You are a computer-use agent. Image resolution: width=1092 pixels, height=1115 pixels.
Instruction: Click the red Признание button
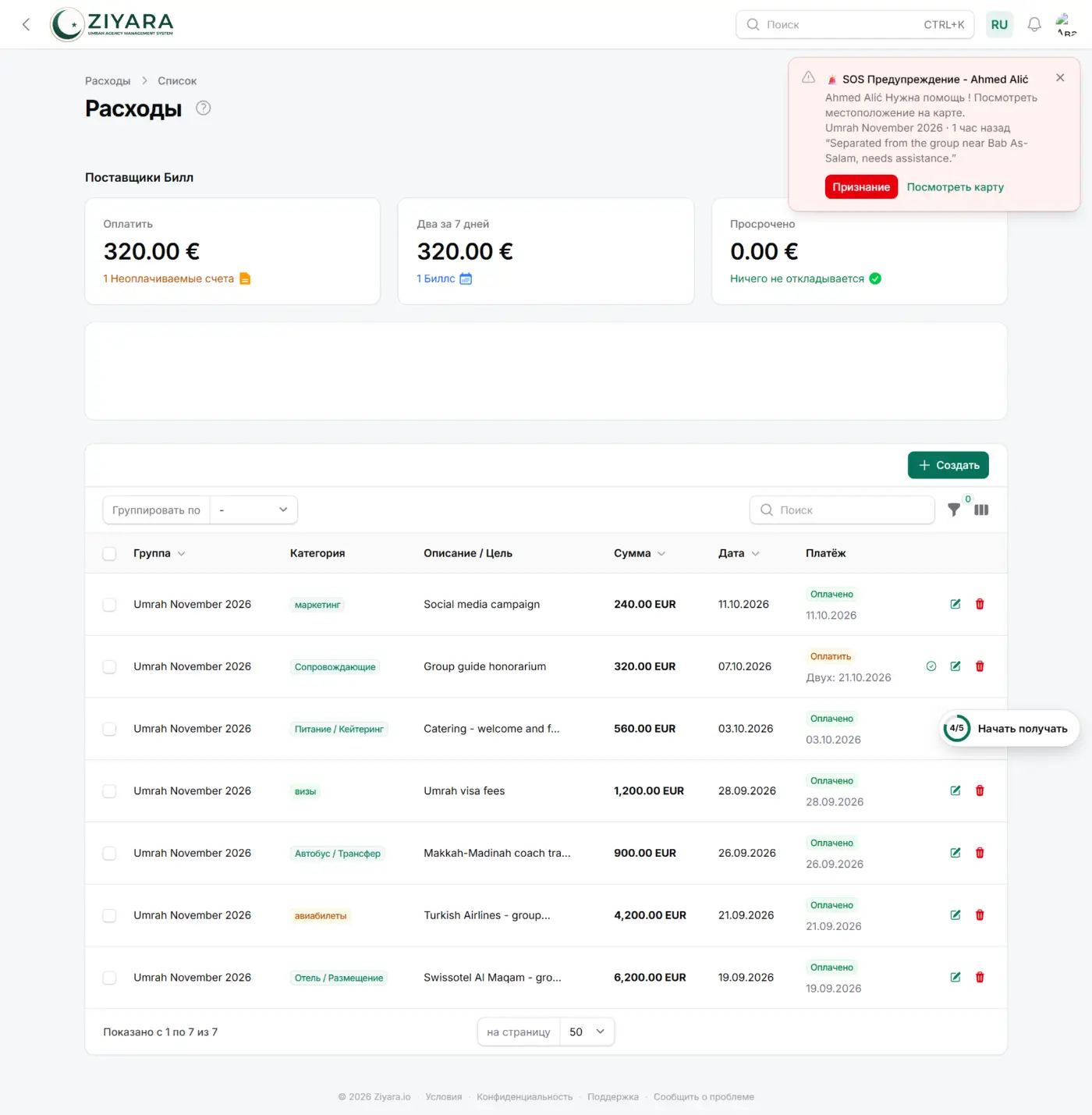point(861,186)
